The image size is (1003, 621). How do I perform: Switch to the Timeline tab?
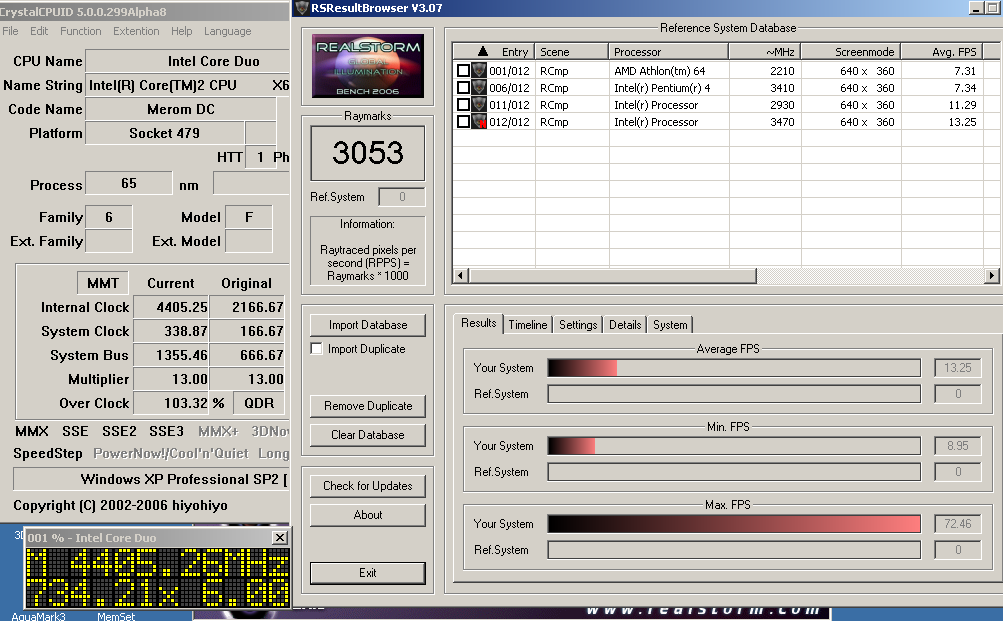click(x=527, y=325)
